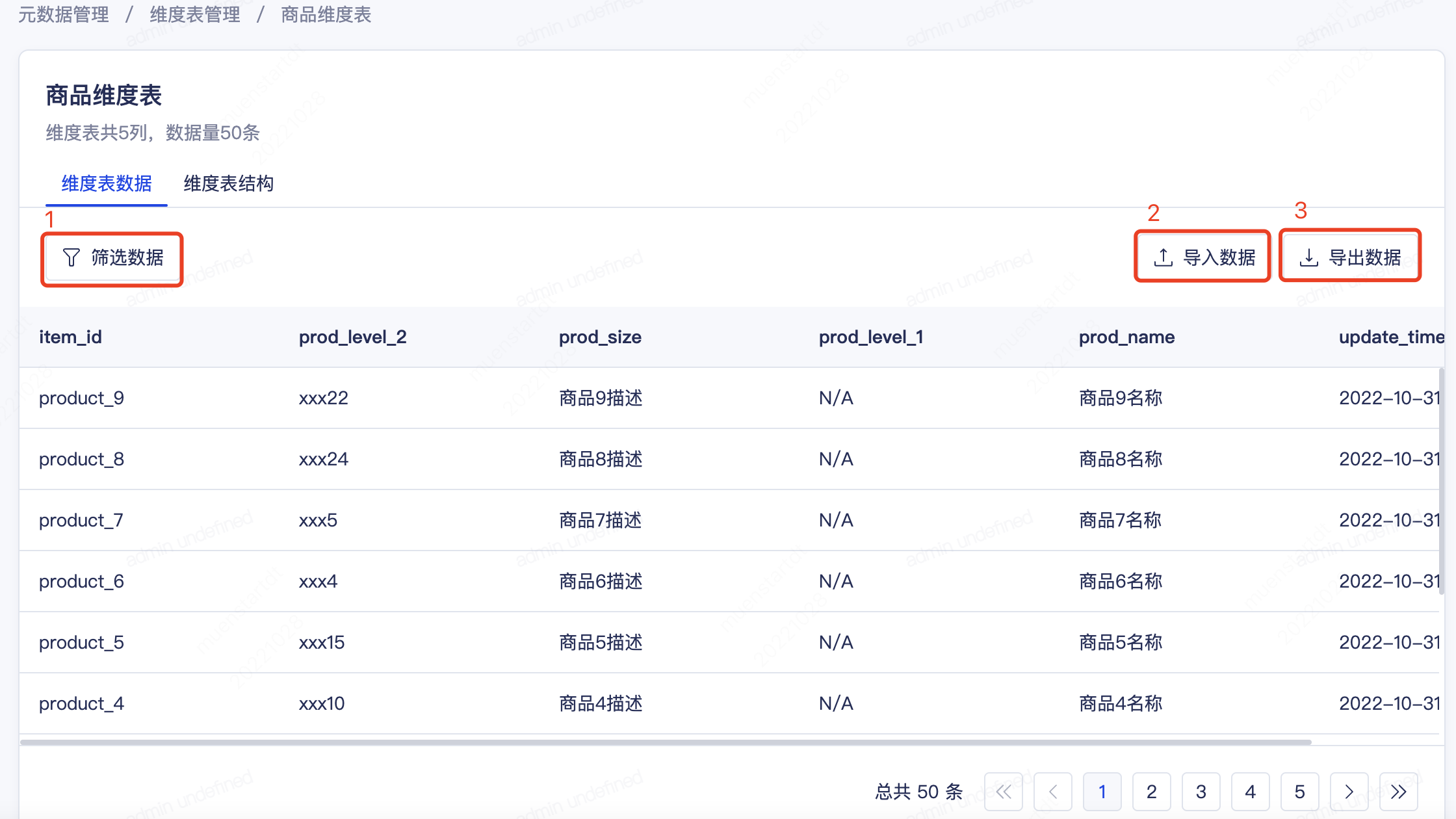Click the 商品4描述 cell
This screenshot has width=1456, height=819.
[x=601, y=703]
